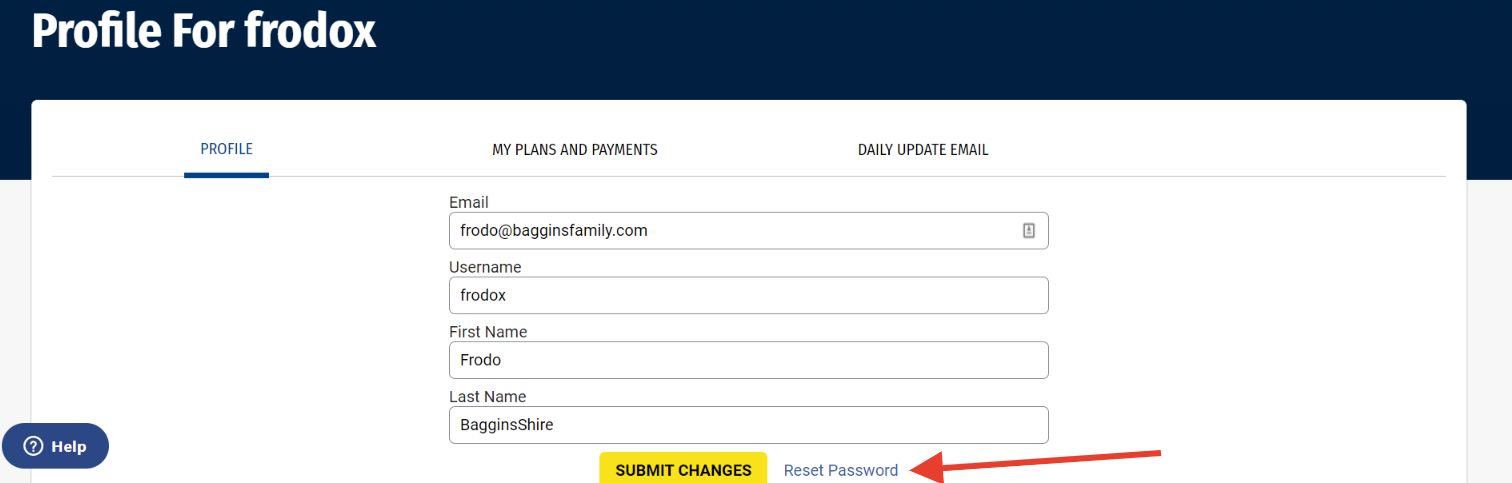The height and width of the screenshot is (483, 1512).
Task: Click the Email label above the first field
Action: 469,203
